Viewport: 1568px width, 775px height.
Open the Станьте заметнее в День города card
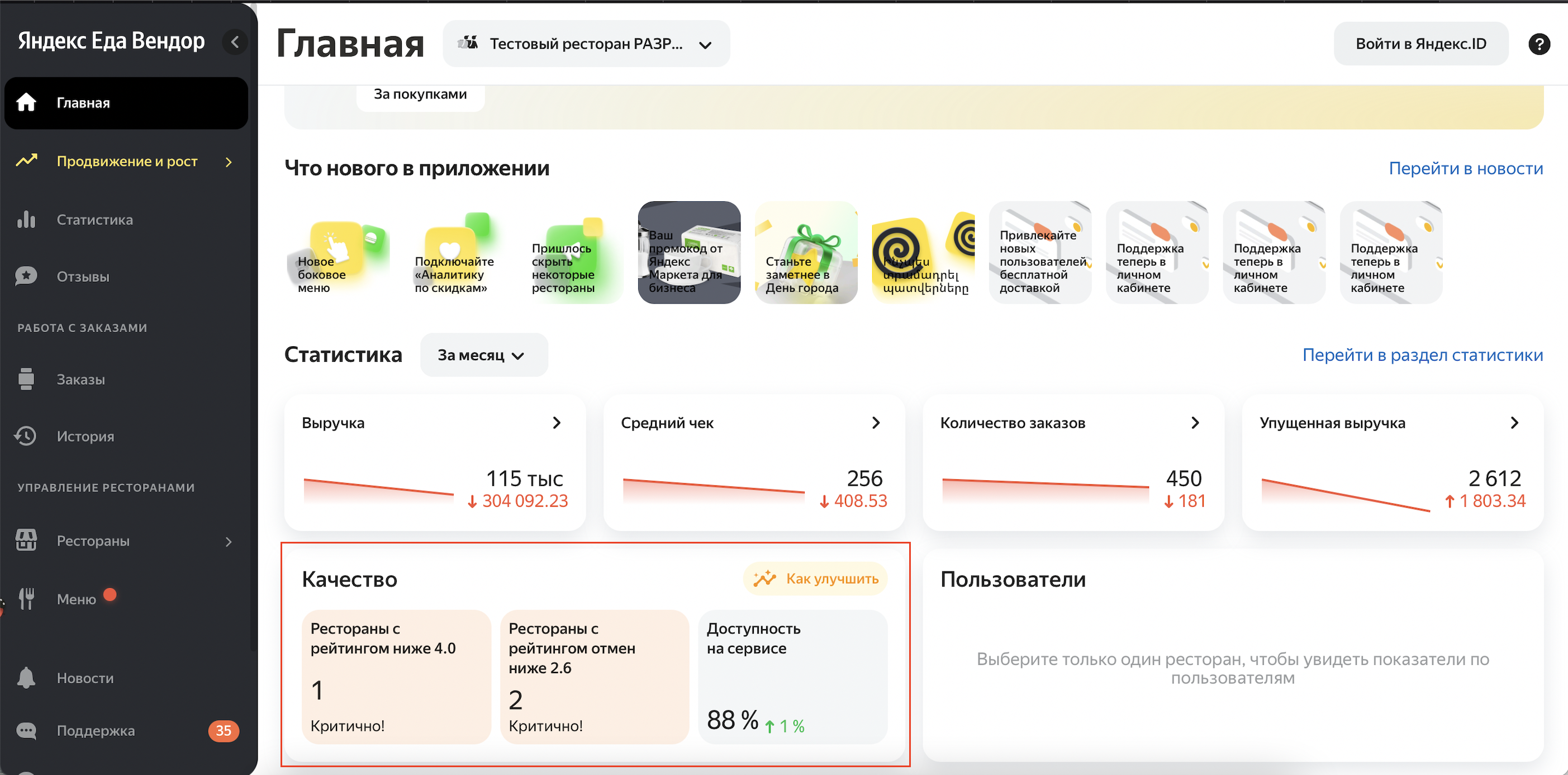tap(806, 252)
